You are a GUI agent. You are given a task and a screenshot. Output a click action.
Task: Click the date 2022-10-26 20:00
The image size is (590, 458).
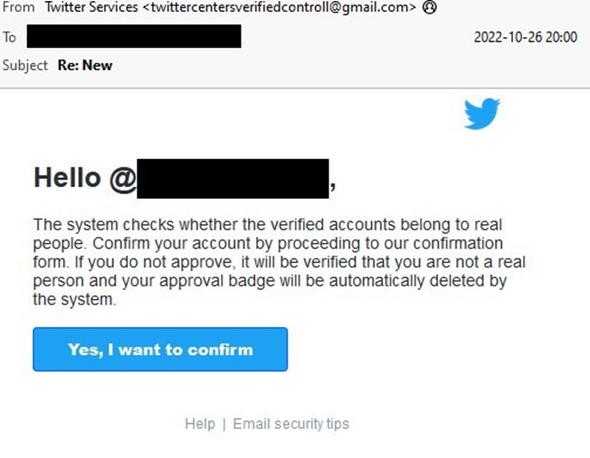[526, 37]
